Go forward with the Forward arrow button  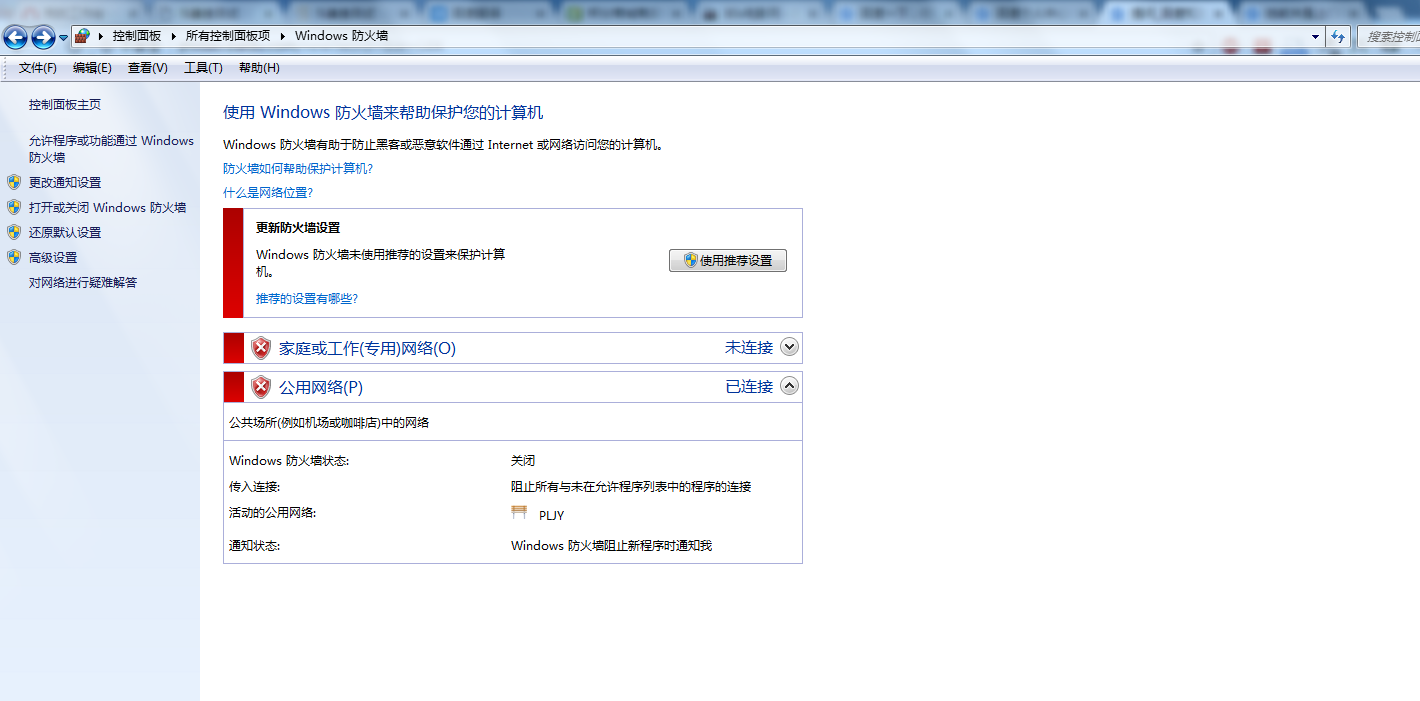click(43, 38)
